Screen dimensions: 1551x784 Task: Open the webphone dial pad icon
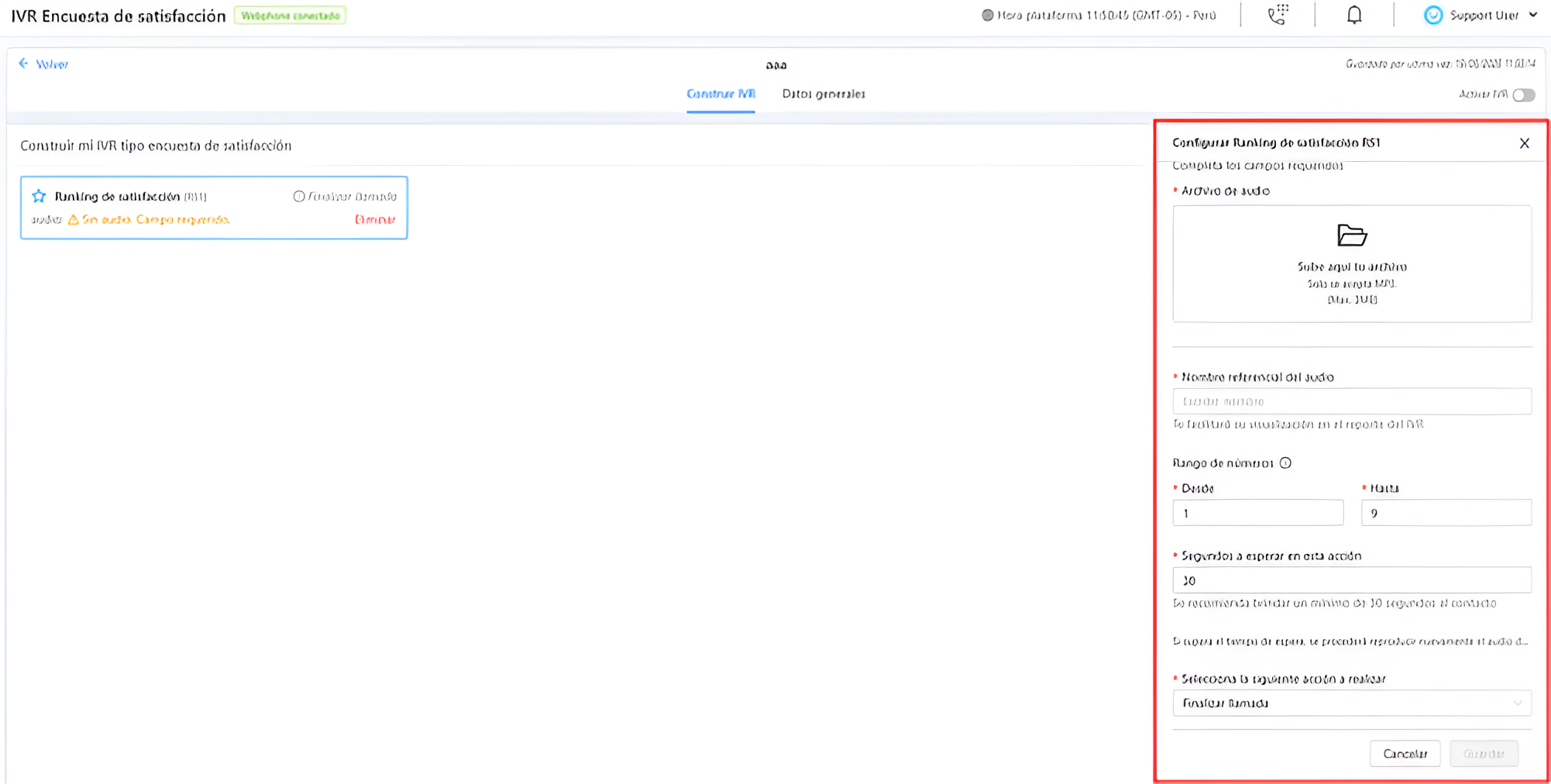point(1278,15)
